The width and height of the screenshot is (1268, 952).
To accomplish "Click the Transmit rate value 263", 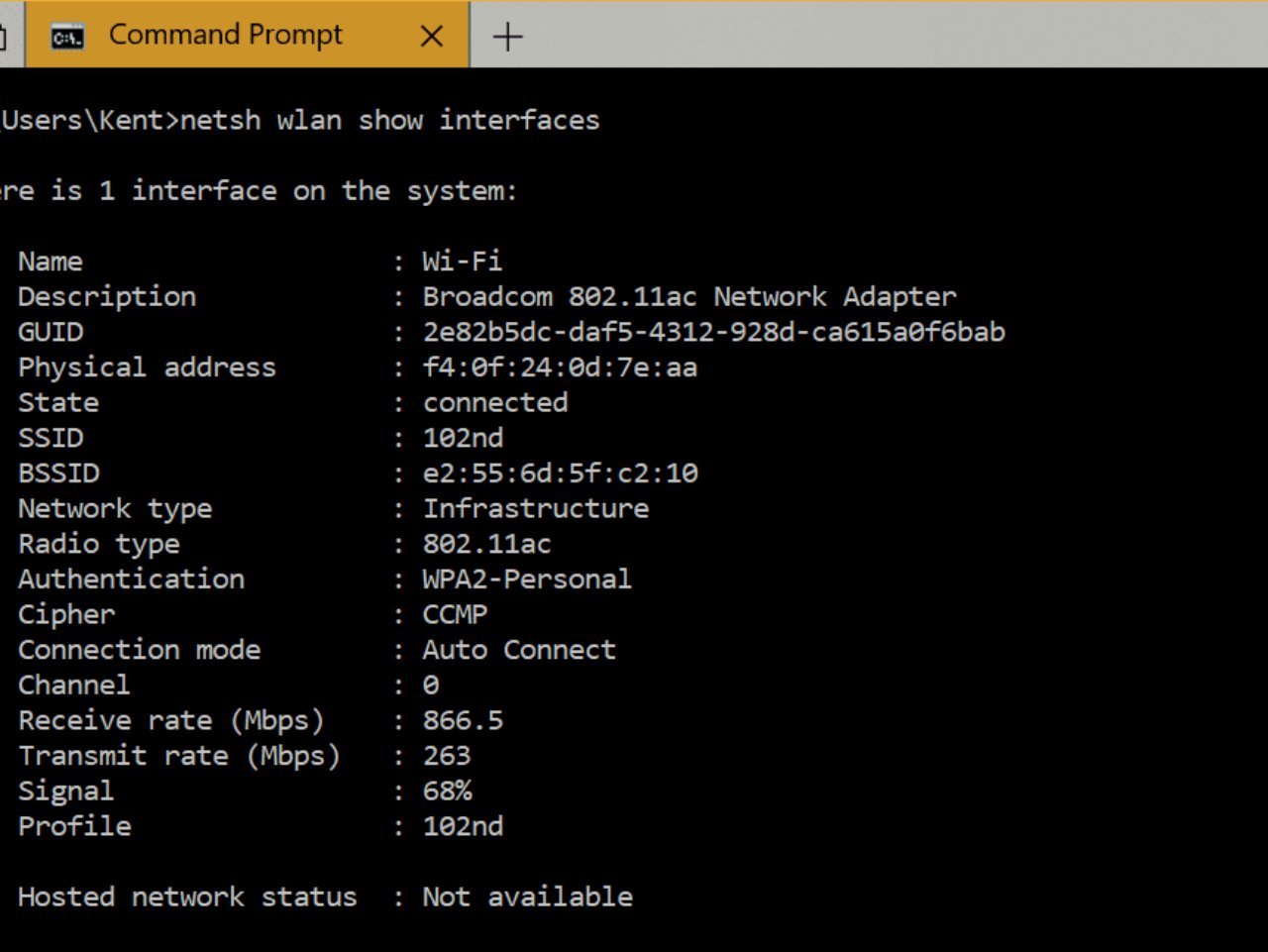I will coord(447,756).
